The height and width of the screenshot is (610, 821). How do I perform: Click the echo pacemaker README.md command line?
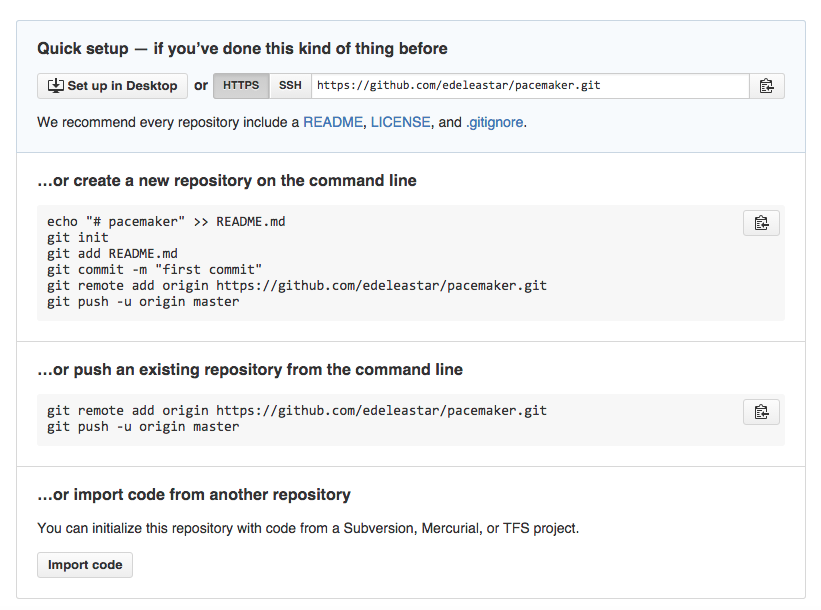(x=166, y=222)
